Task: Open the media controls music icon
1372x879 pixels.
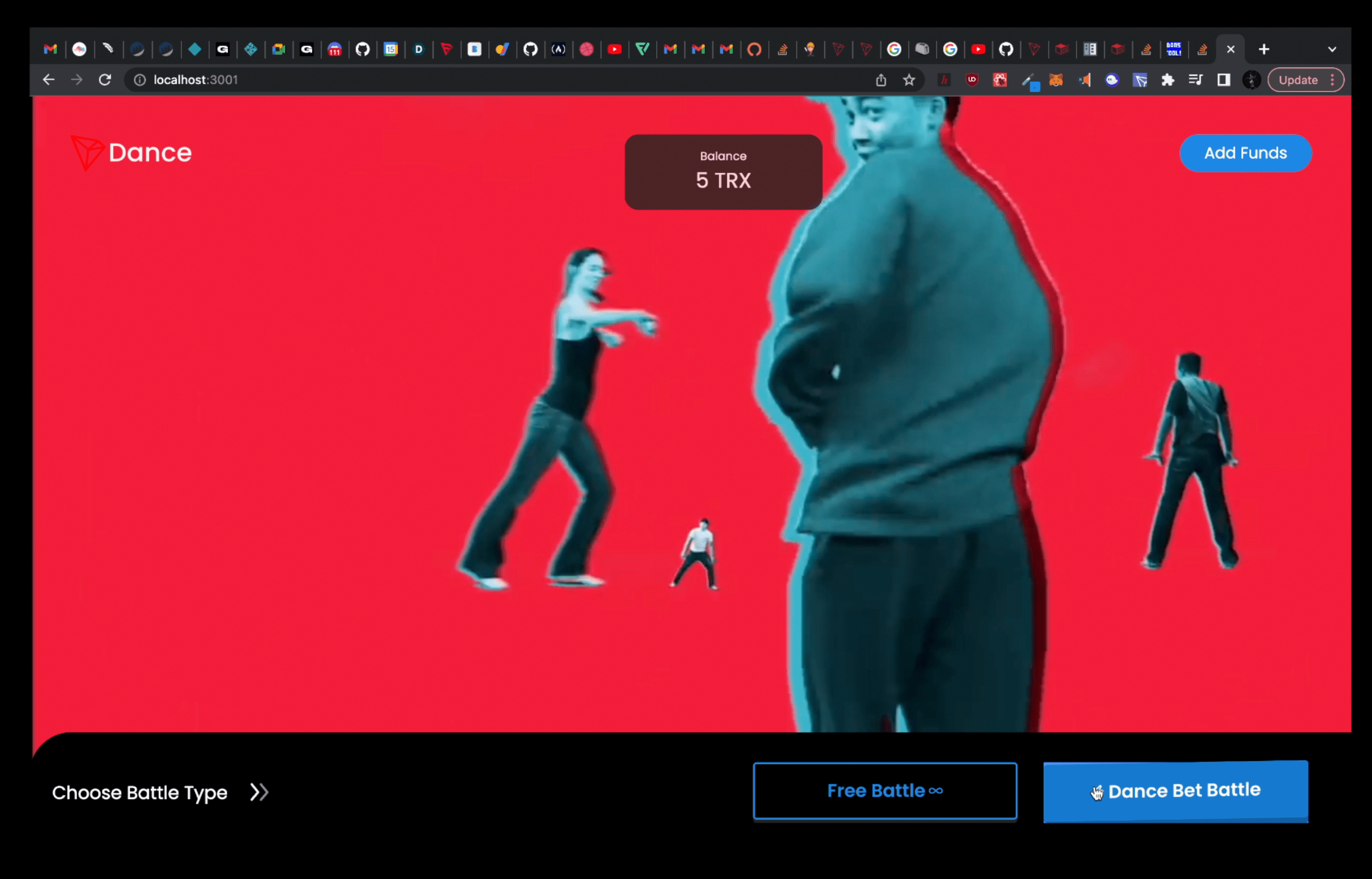Action: click(x=1195, y=80)
